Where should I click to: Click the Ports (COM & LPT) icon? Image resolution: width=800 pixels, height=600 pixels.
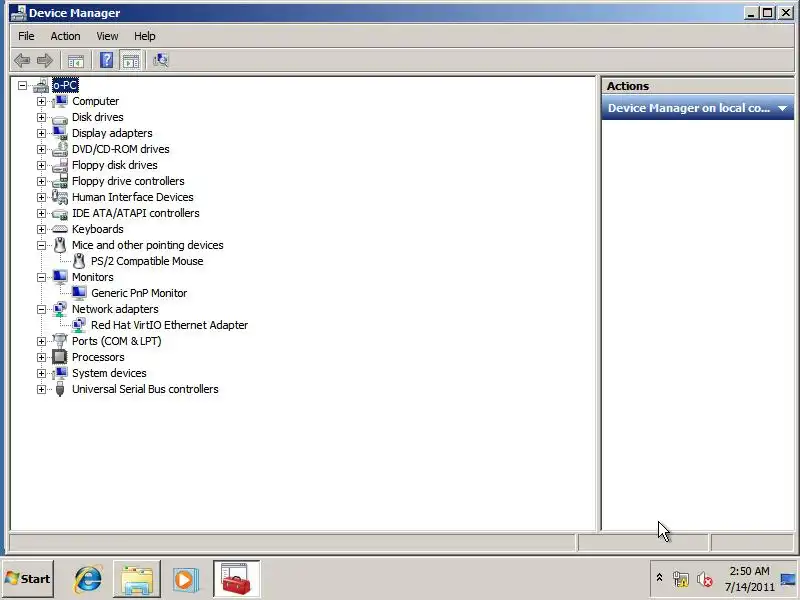click(x=60, y=341)
